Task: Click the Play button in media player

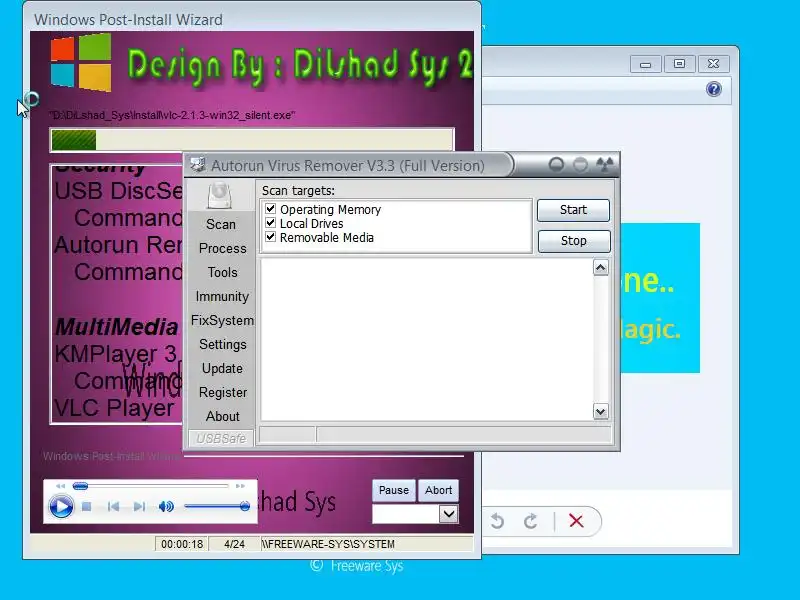Action: click(61, 507)
